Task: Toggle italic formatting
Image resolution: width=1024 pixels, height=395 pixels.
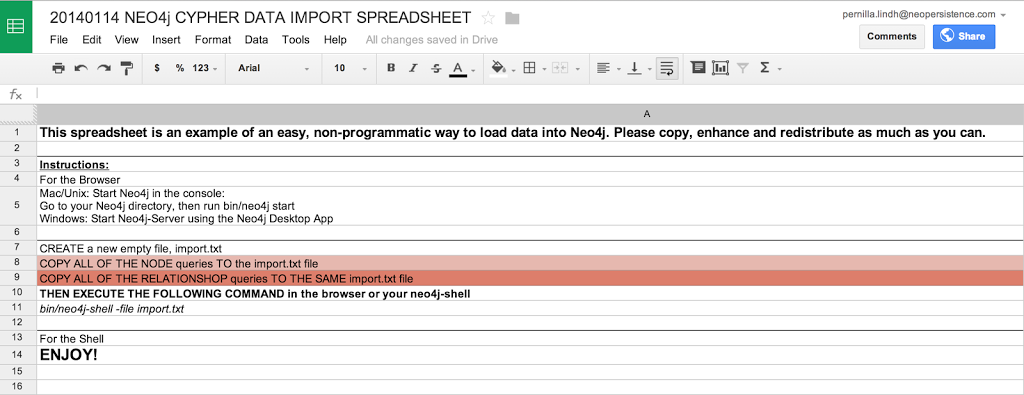Action: [413, 68]
